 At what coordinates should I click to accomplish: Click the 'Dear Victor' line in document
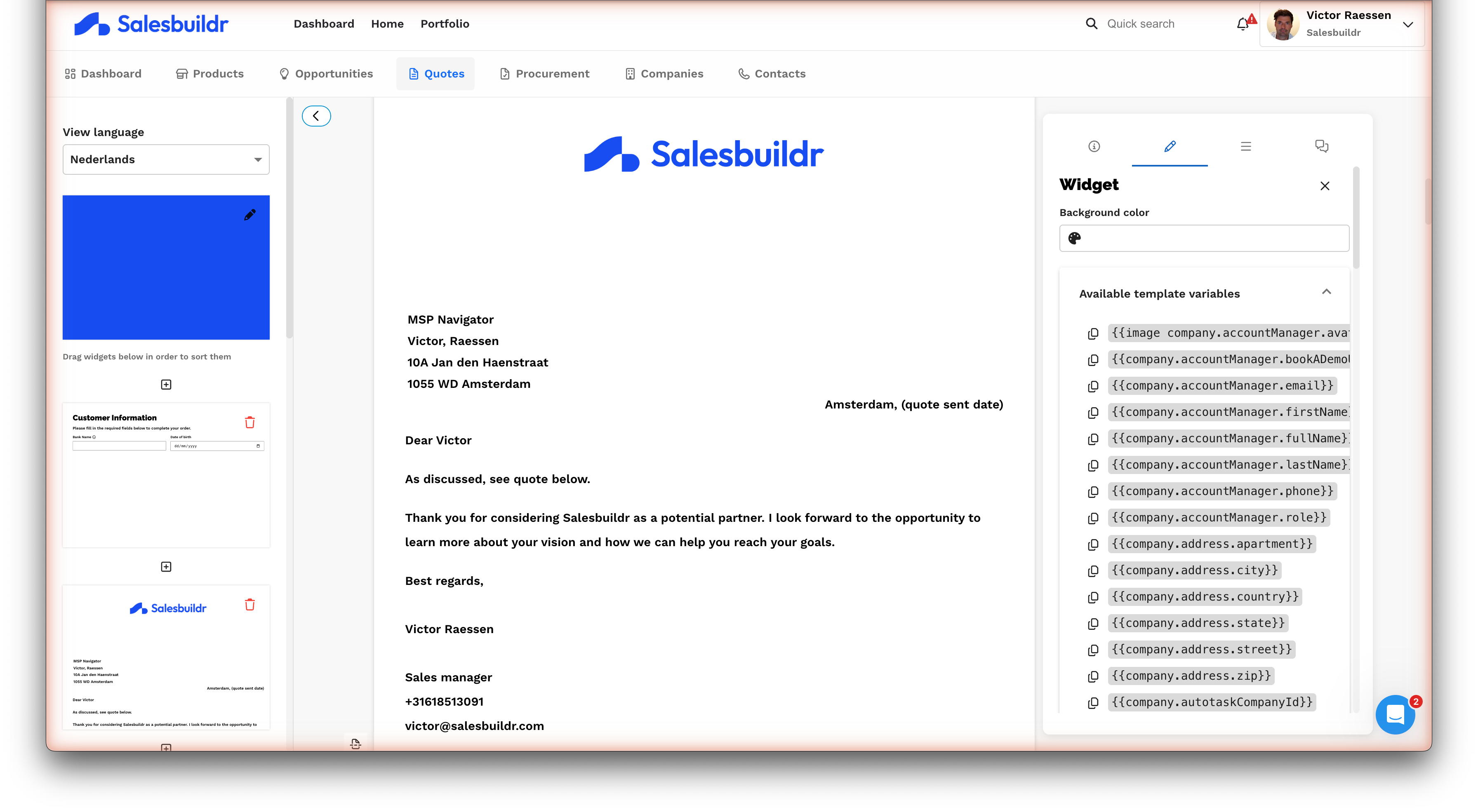(x=438, y=440)
